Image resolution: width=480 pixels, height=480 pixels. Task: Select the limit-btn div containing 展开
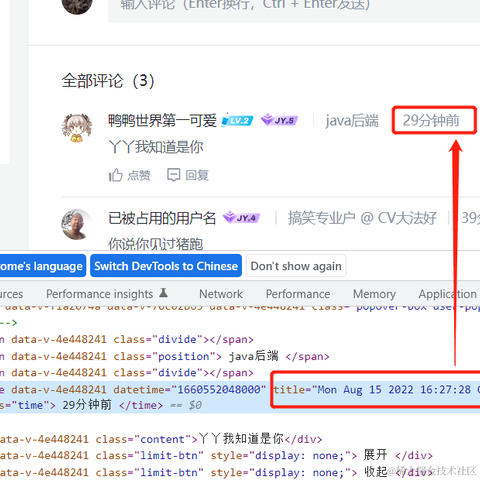pos(216,455)
